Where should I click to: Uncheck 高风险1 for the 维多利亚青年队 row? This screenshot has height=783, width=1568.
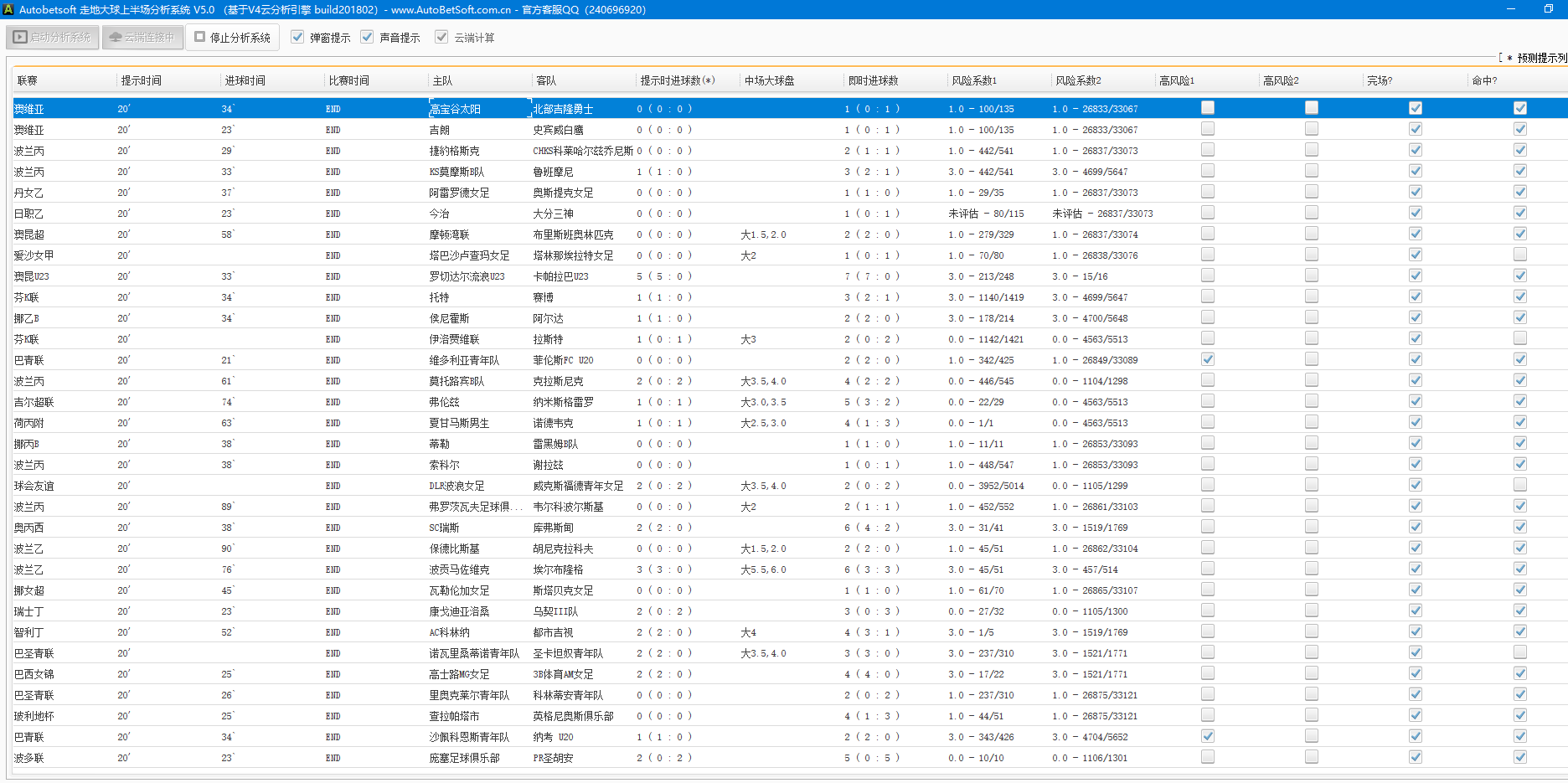coord(1207,359)
